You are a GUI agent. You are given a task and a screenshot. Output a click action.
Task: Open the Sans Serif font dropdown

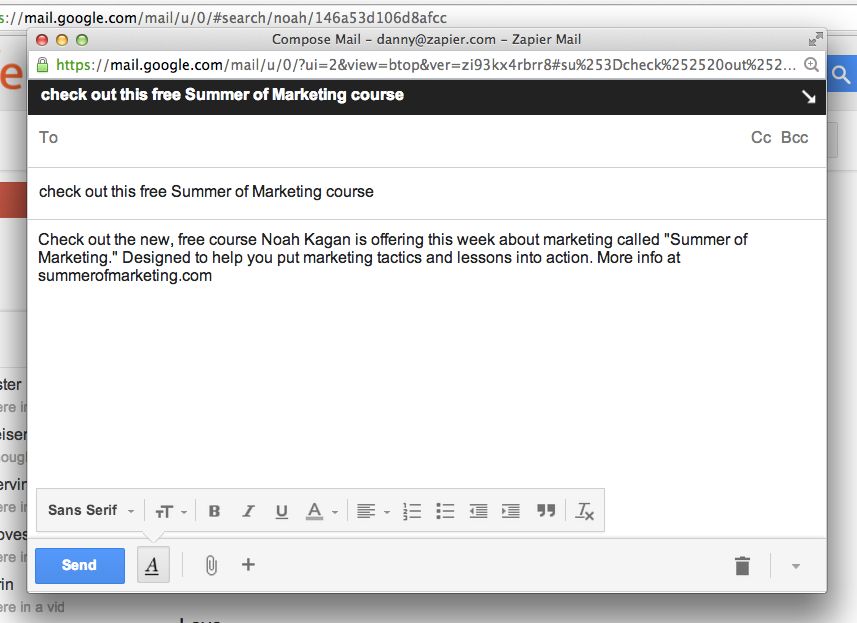click(x=90, y=511)
